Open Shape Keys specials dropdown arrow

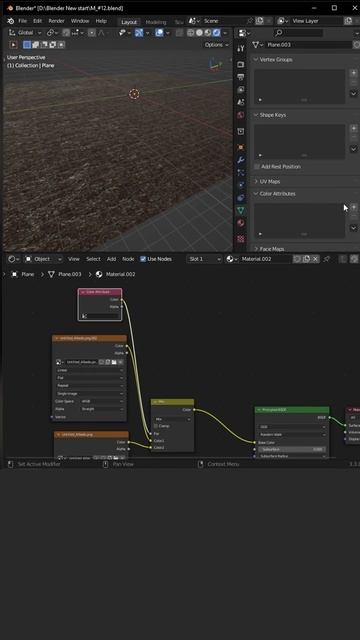point(353,149)
